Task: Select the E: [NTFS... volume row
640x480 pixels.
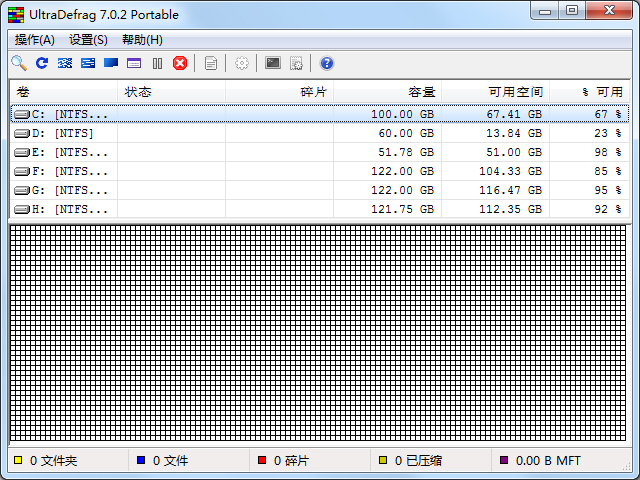Action: click(x=320, y=153)
